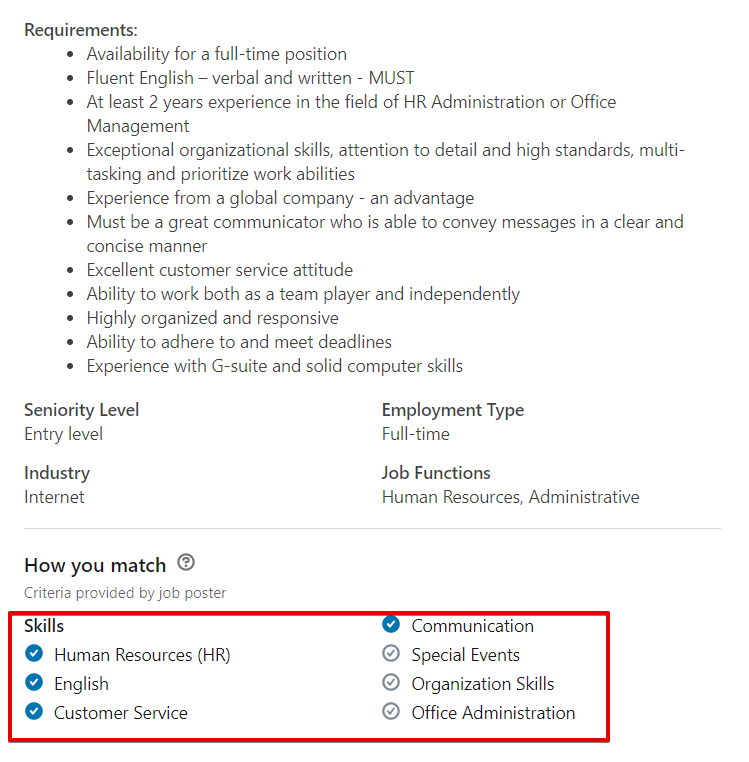This screenshot has height=762, width=749.
Task: Select the Customer Service skill label
Action: 121,713
